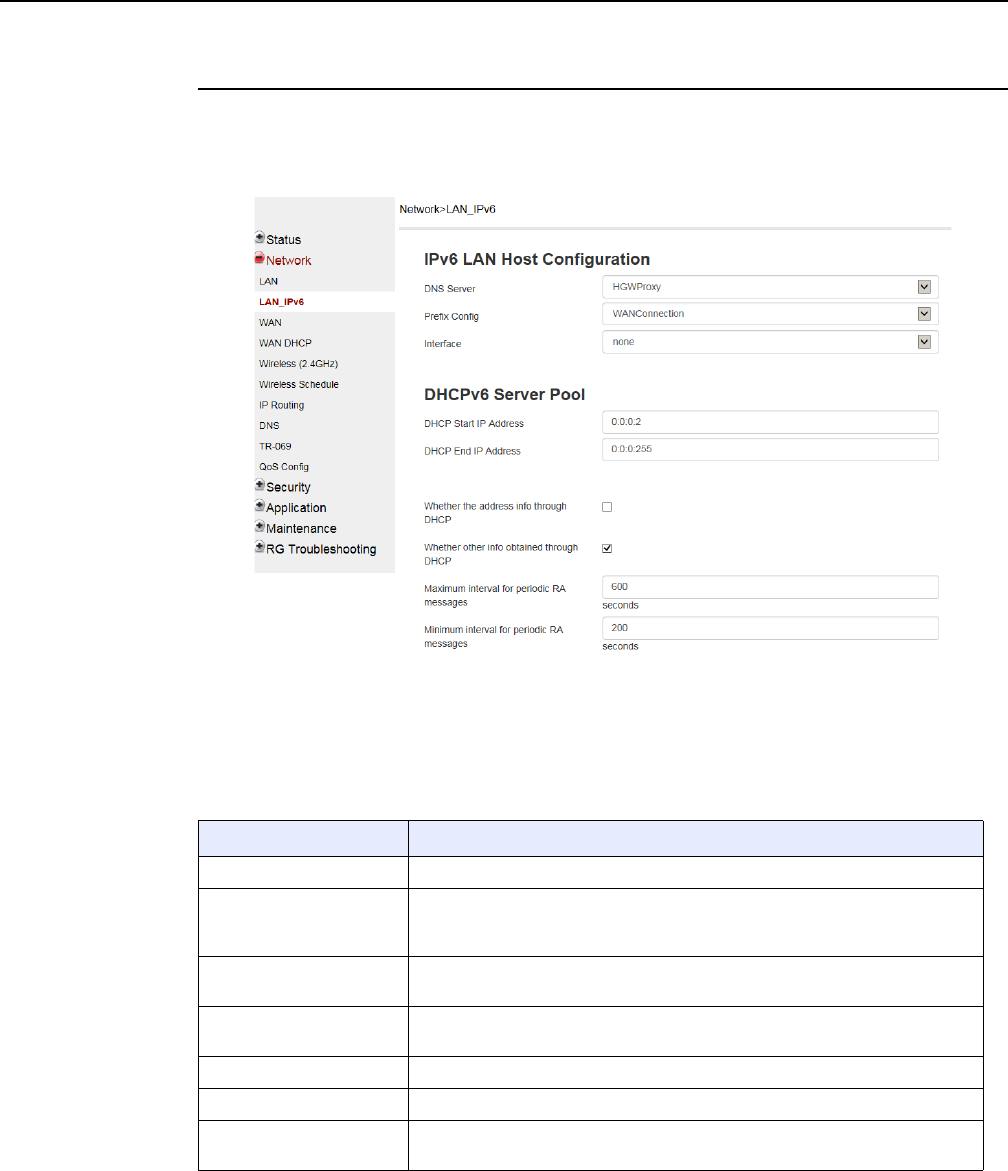The width and height of the screenshot is (1008, 1171).
Task: Click the IPv6 LAN Host Configuration heading
Action: 537,259
